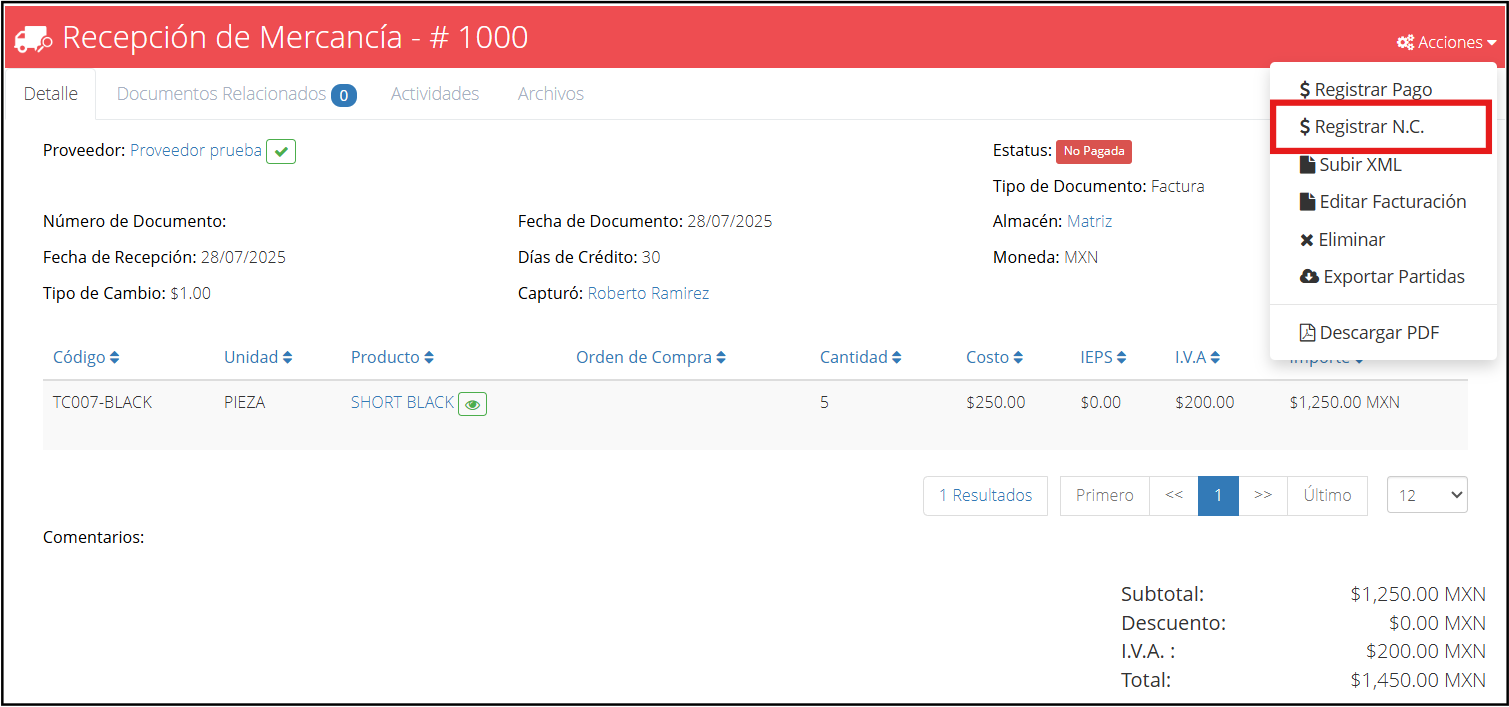Click the Días de Crédito value 30

tap(651, 257)
